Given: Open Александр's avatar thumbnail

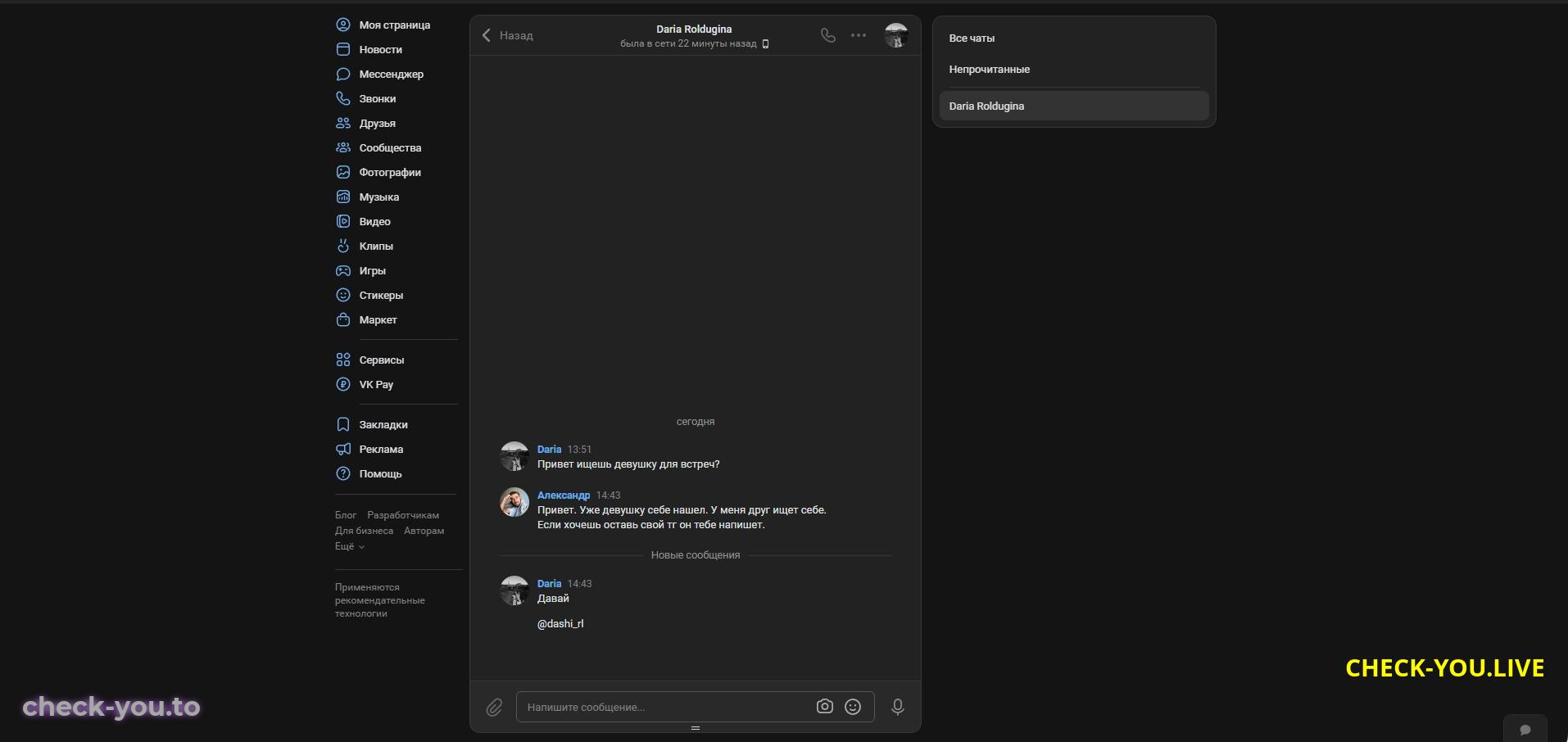Looking at the screenshot, I should (x=514, y=502).
